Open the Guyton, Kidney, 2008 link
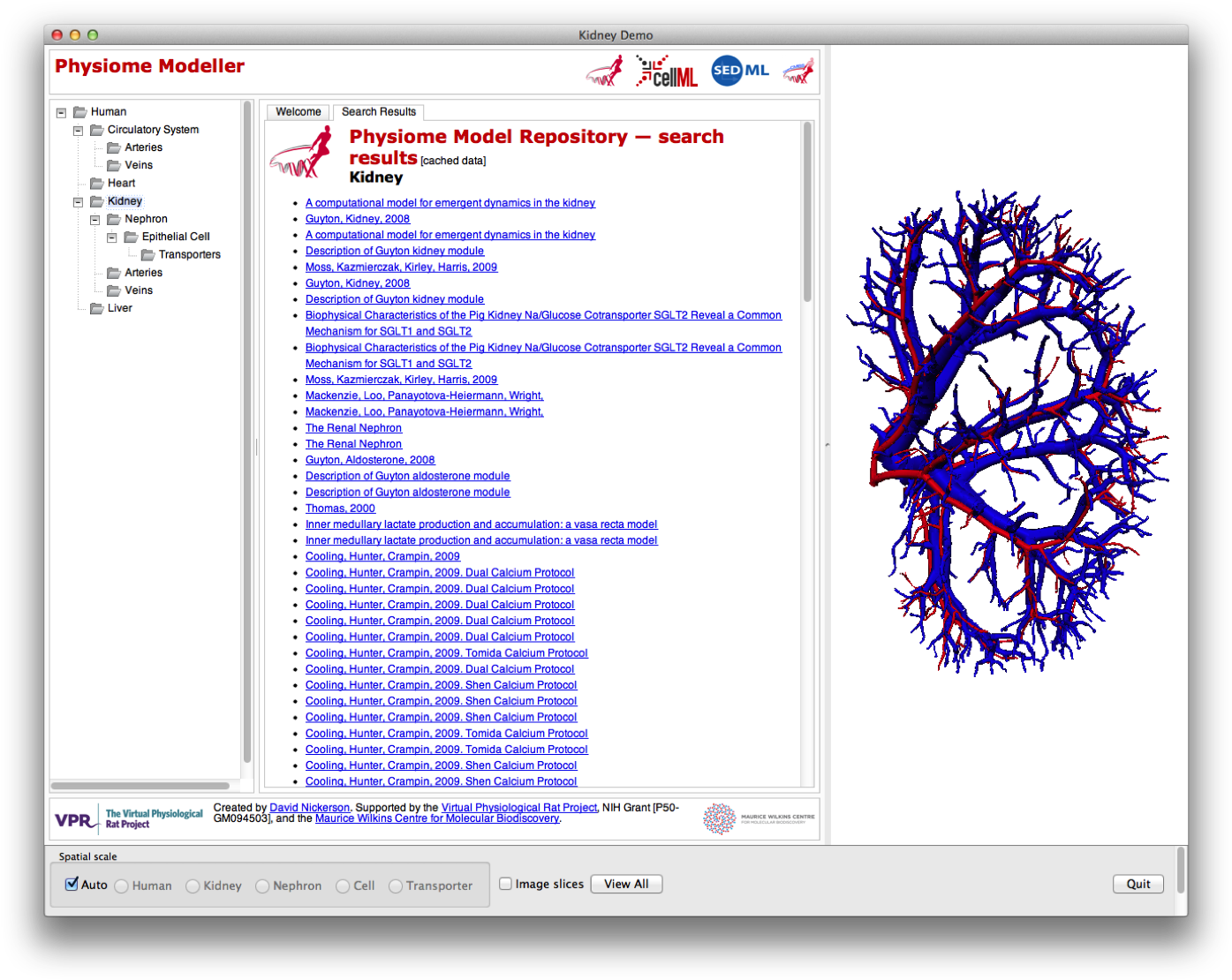The image size is (1232, 980). tap(357, 218)
